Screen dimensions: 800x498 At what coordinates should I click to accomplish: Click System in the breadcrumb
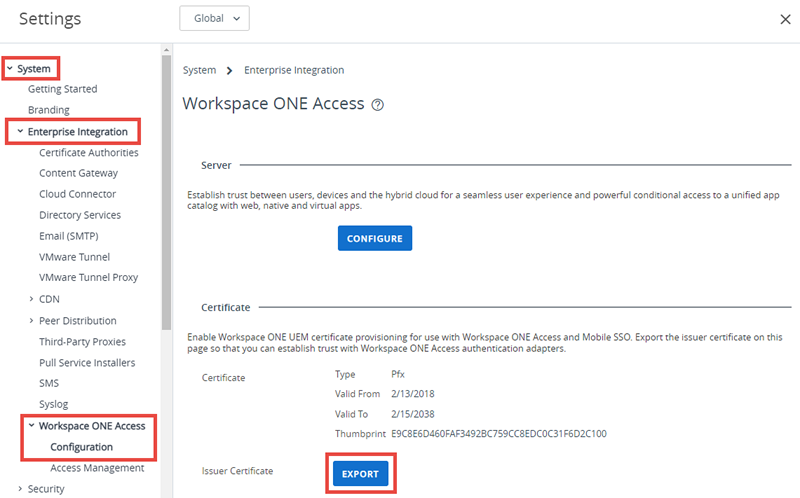click(199, 70)
